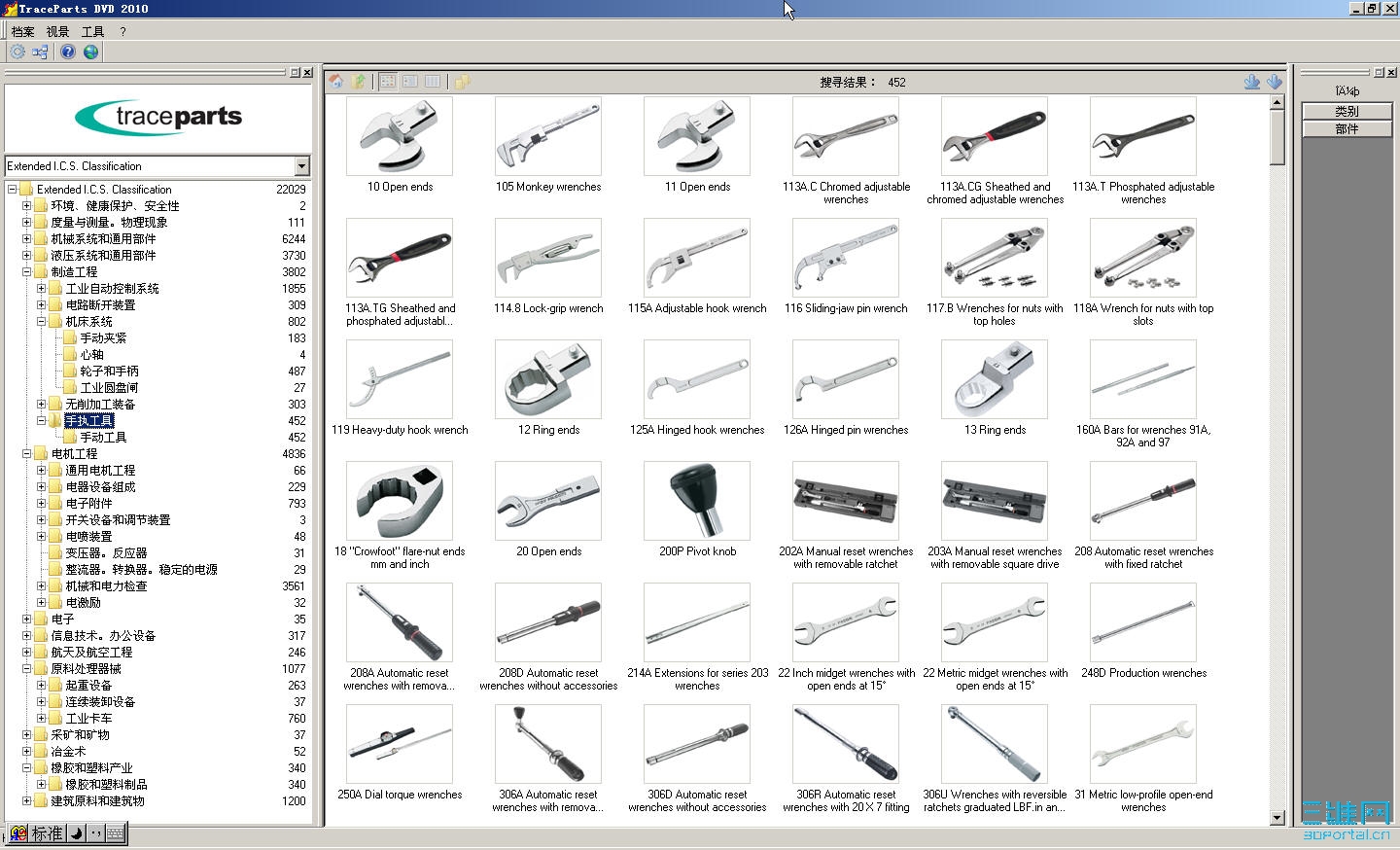Click the blue down arrow icon

click(1275, 82)
